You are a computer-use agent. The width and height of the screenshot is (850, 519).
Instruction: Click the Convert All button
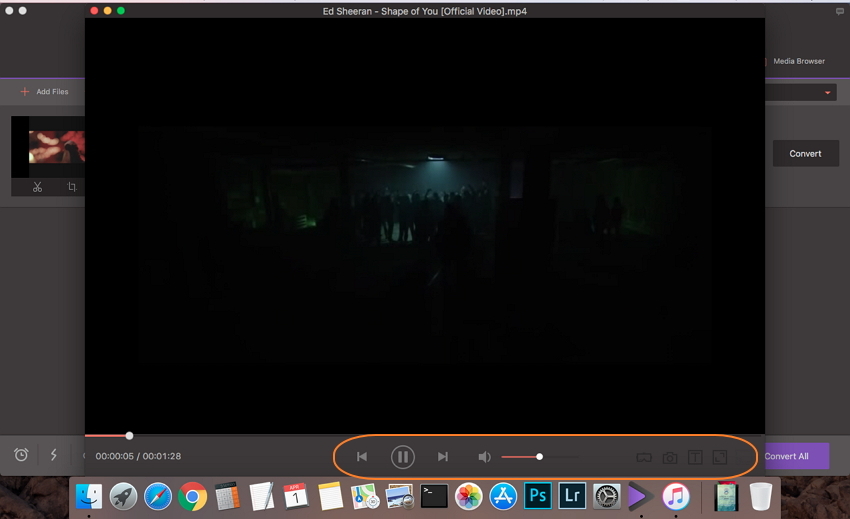click(796, 456)
